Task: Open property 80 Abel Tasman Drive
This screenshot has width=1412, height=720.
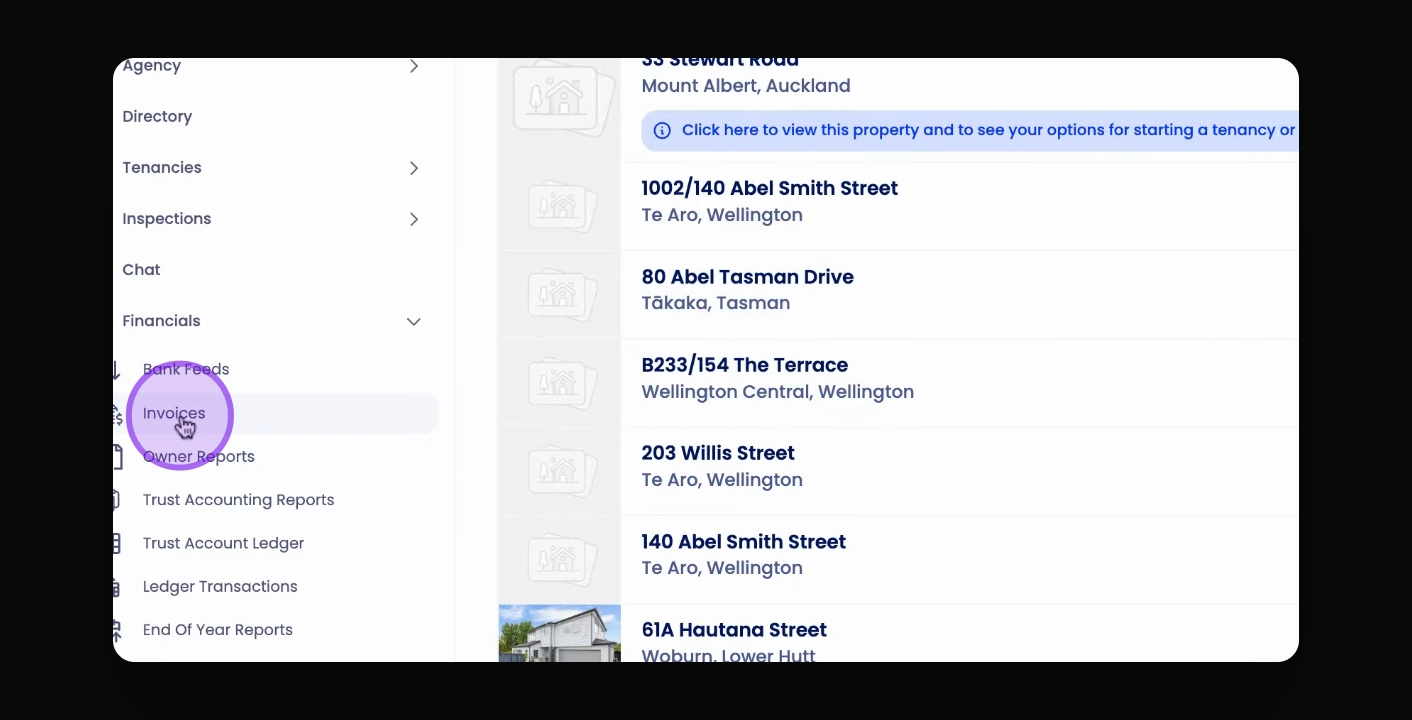Action: pos(747,277)
